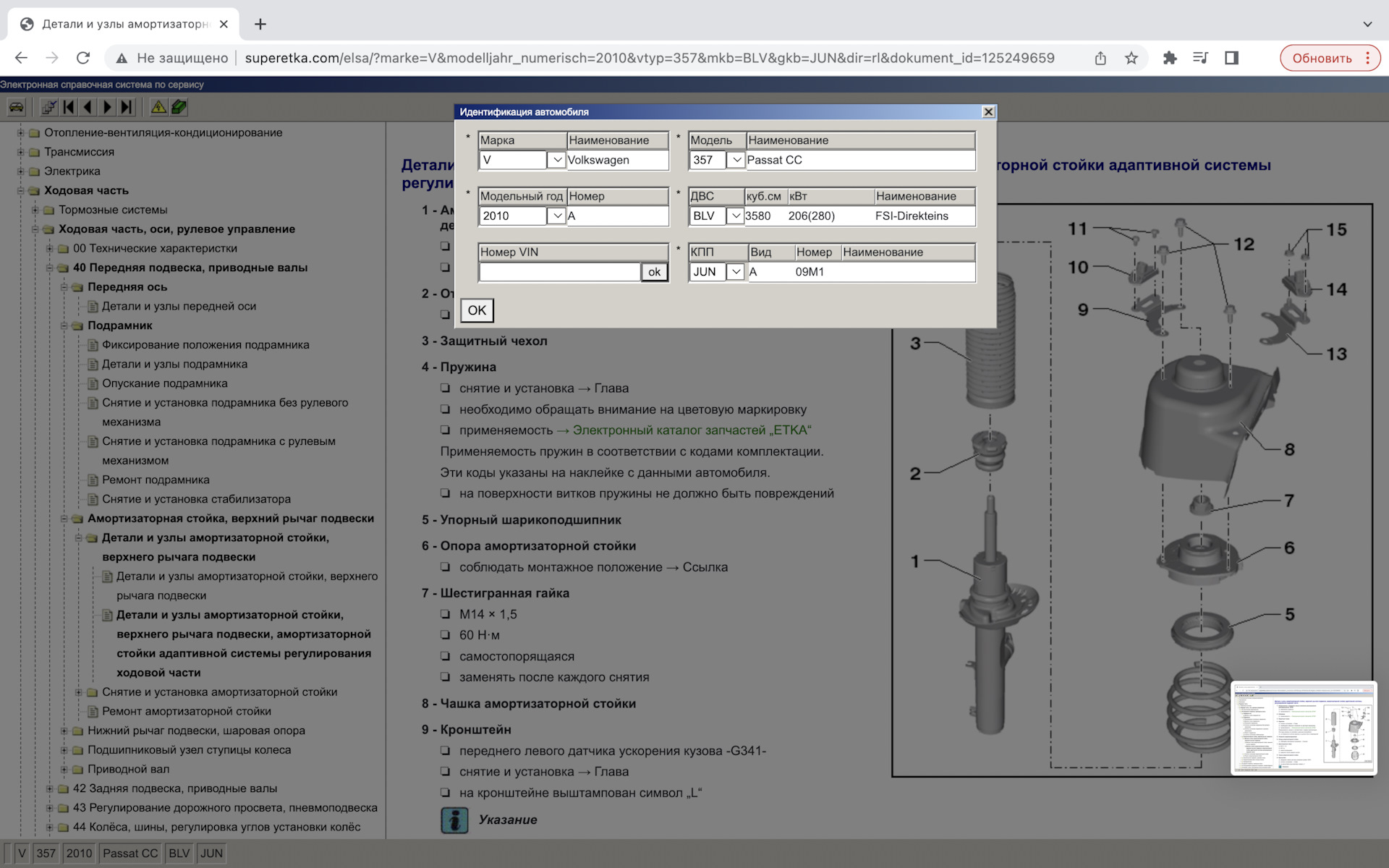Open 'Ремонт подрамника' tree document

coord(156,480)
